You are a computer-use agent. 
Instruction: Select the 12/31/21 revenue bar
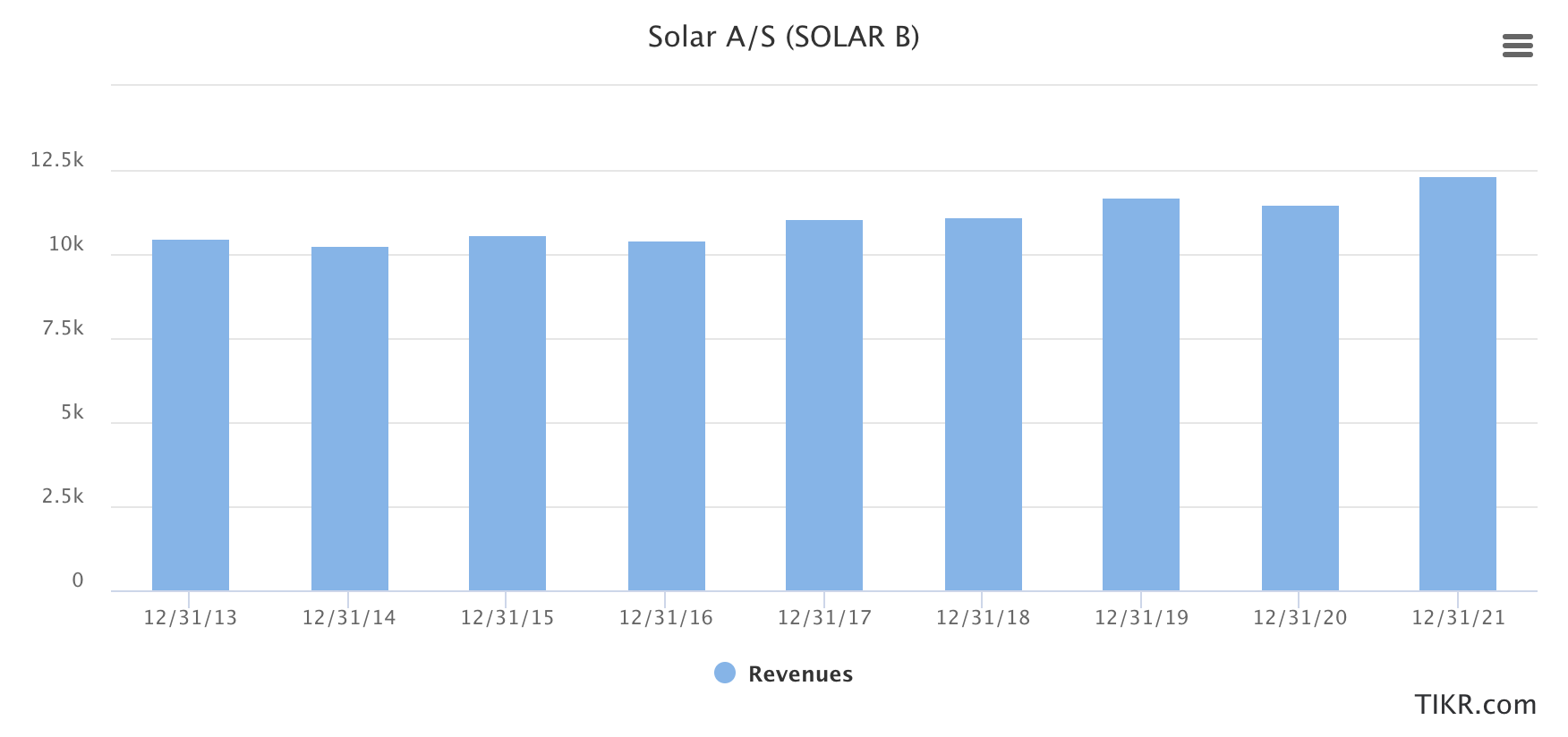click(x=1458, y=384)
